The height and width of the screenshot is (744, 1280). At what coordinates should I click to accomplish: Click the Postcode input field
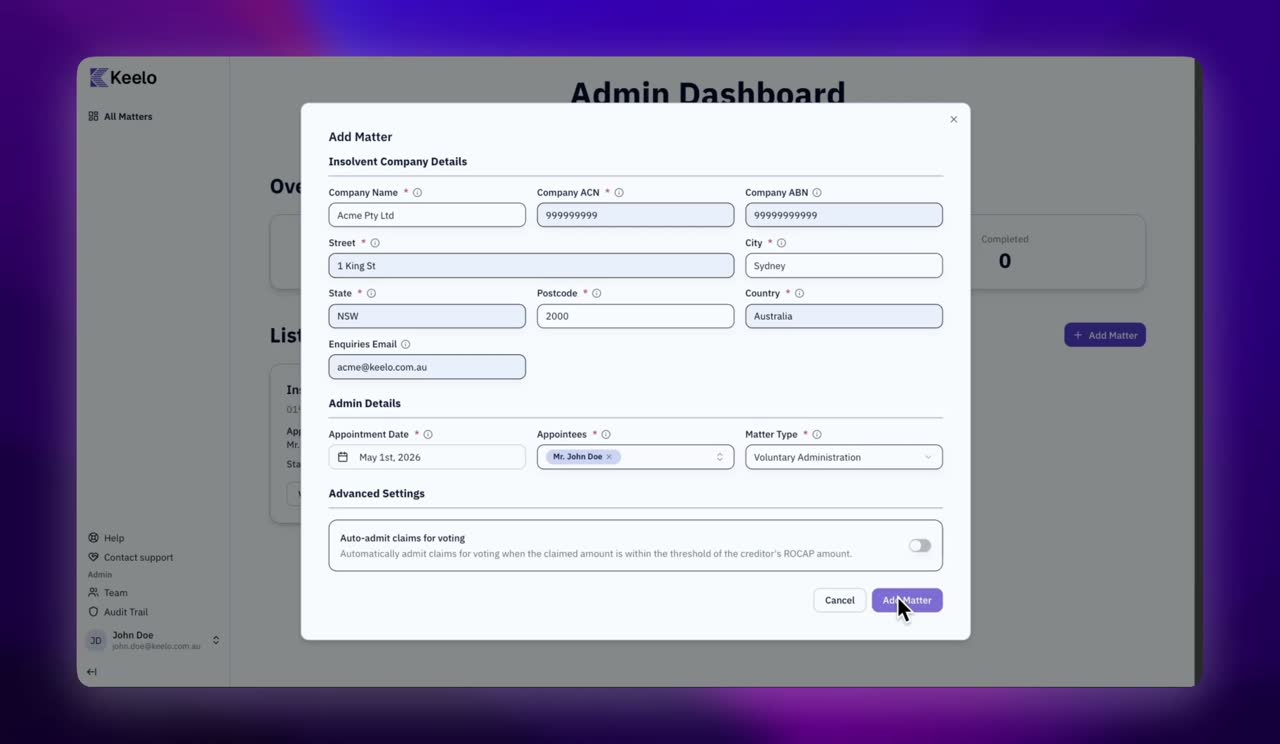(635, 316)
